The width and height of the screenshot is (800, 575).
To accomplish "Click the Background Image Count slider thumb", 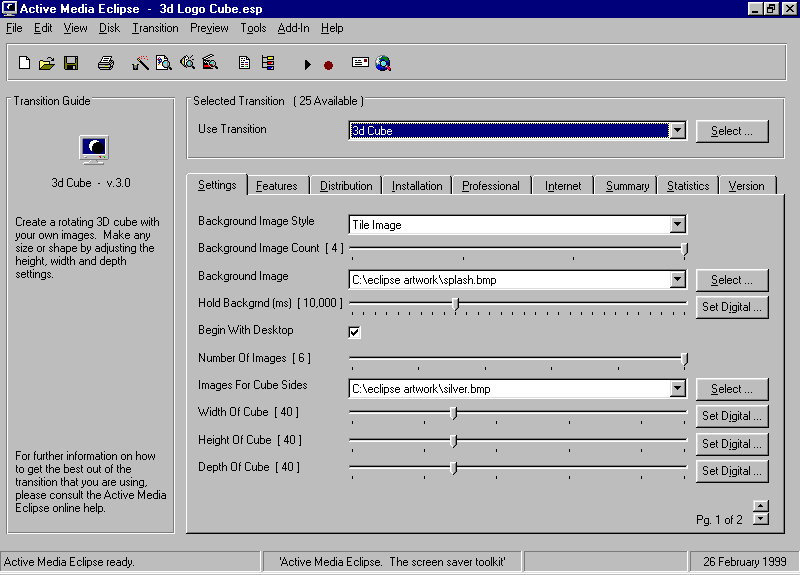I will [684, 249].
